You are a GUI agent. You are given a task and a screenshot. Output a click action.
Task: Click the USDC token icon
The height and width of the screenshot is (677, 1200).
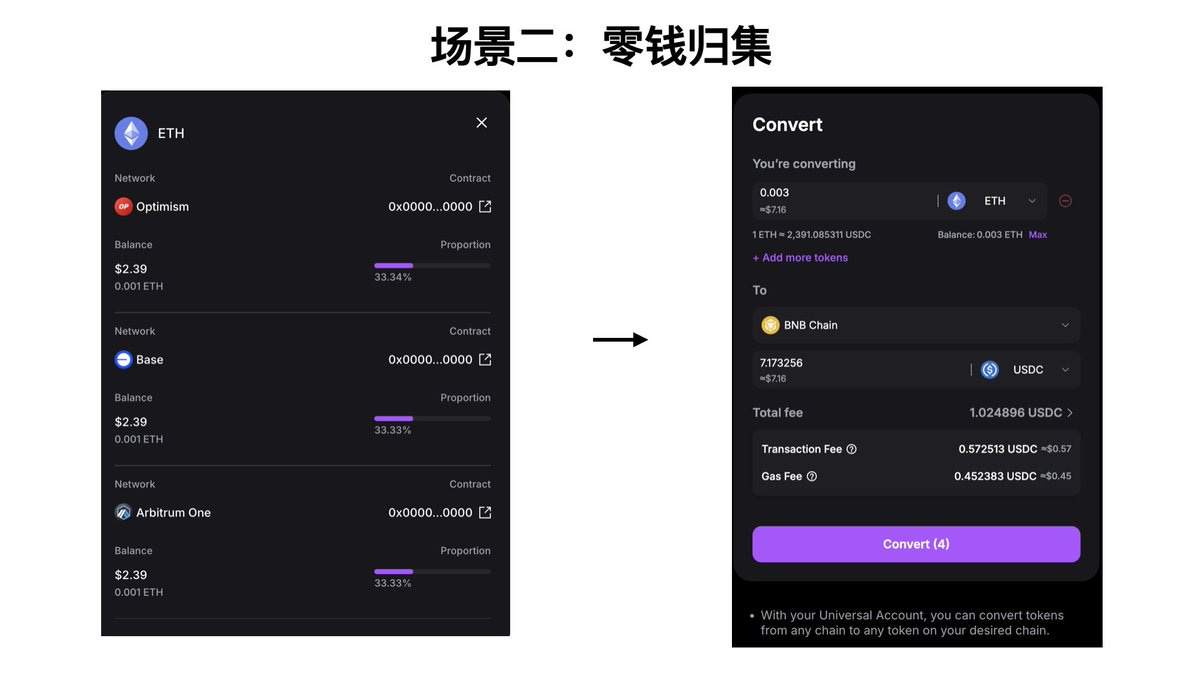[990, 370]
